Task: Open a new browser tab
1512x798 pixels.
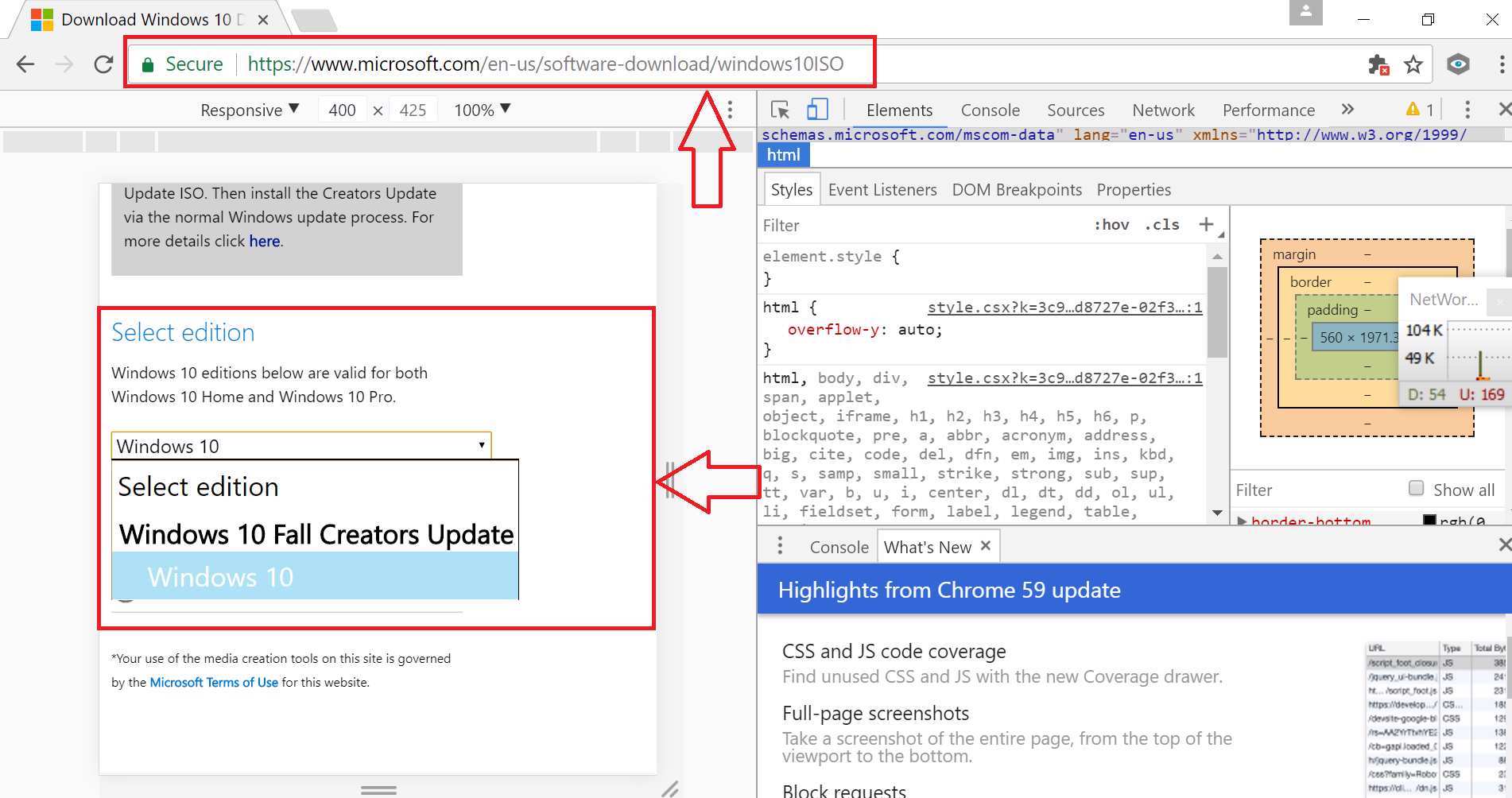Action: pos(315,21)
